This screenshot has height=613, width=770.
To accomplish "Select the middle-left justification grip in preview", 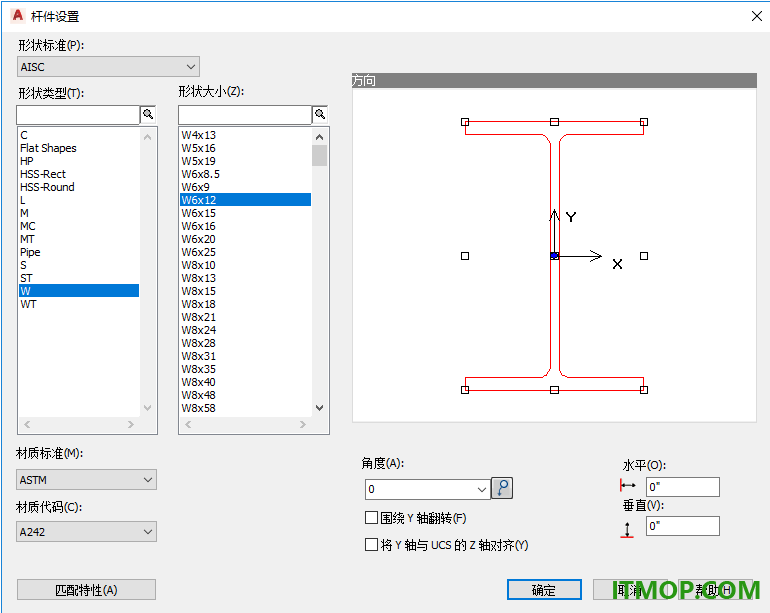I will [x=465, y=256].
